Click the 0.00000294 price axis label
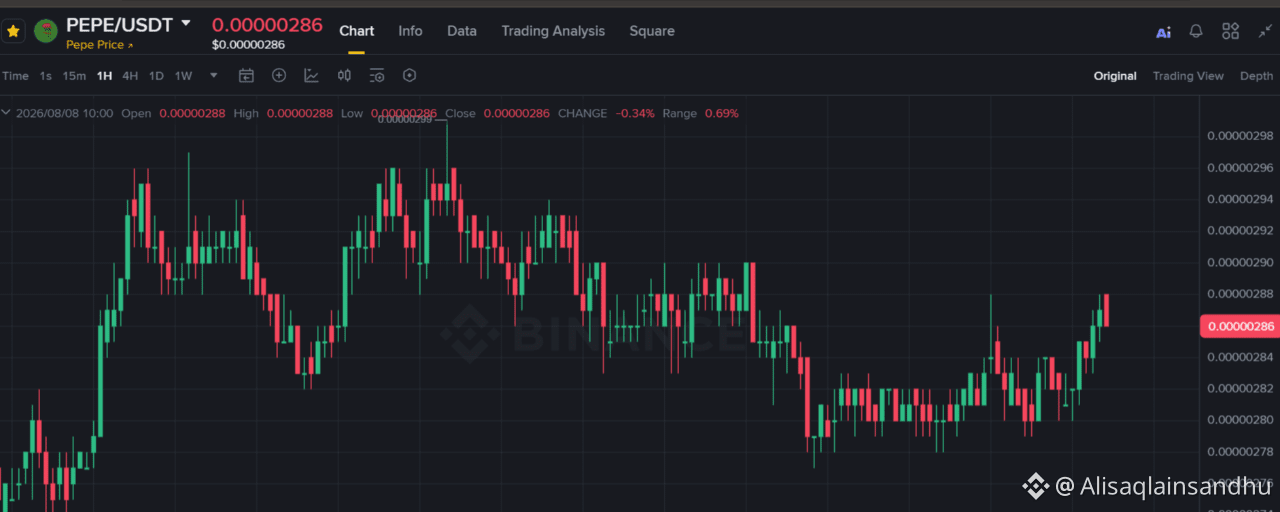 [x=1240, y=199]
